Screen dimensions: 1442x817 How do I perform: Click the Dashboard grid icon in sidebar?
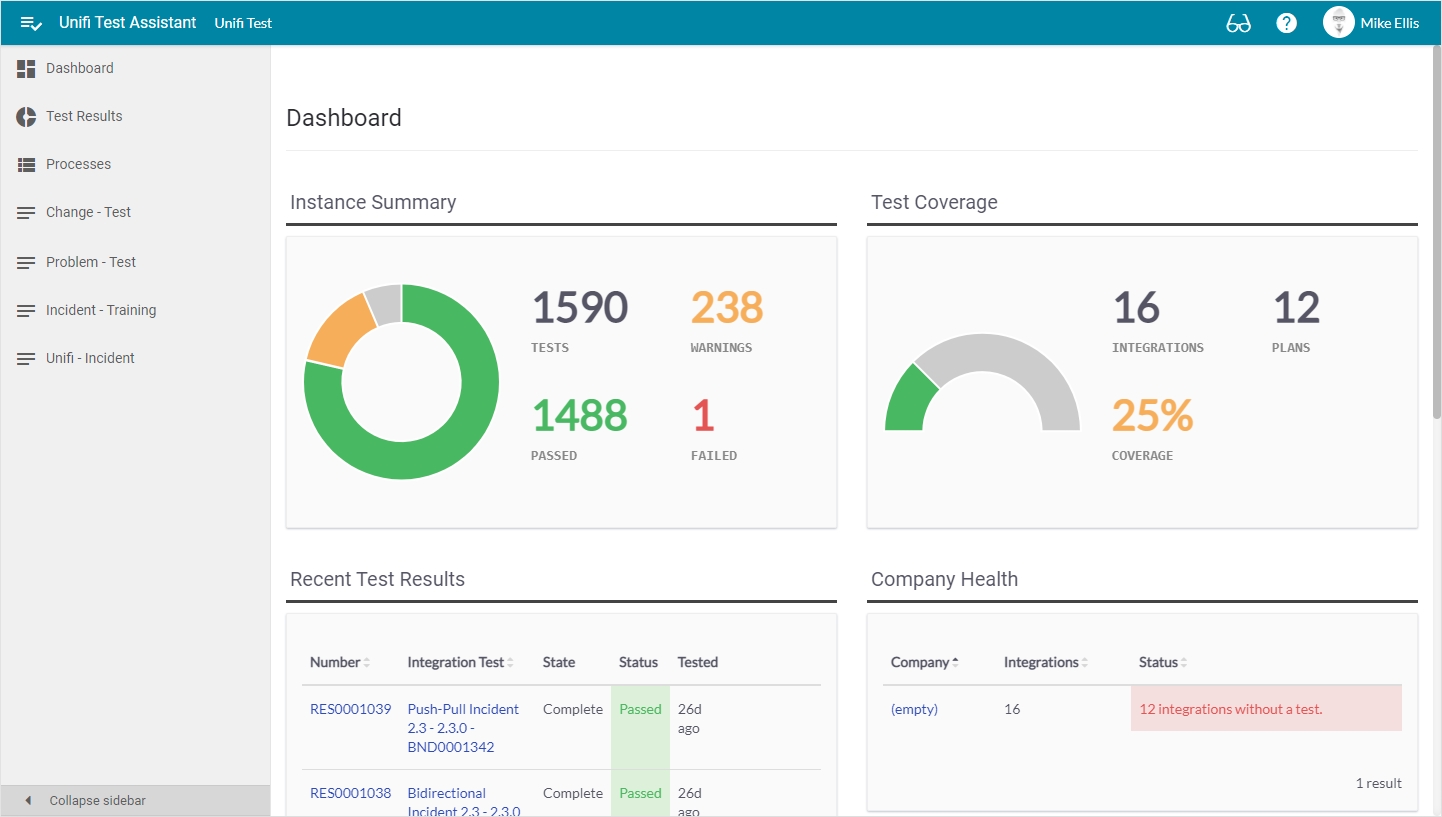pos(26,68)
